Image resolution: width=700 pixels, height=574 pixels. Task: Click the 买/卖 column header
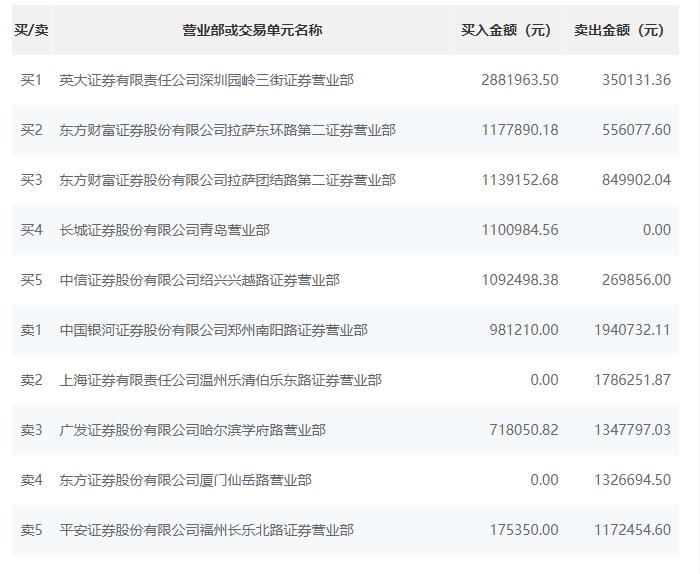31,30
